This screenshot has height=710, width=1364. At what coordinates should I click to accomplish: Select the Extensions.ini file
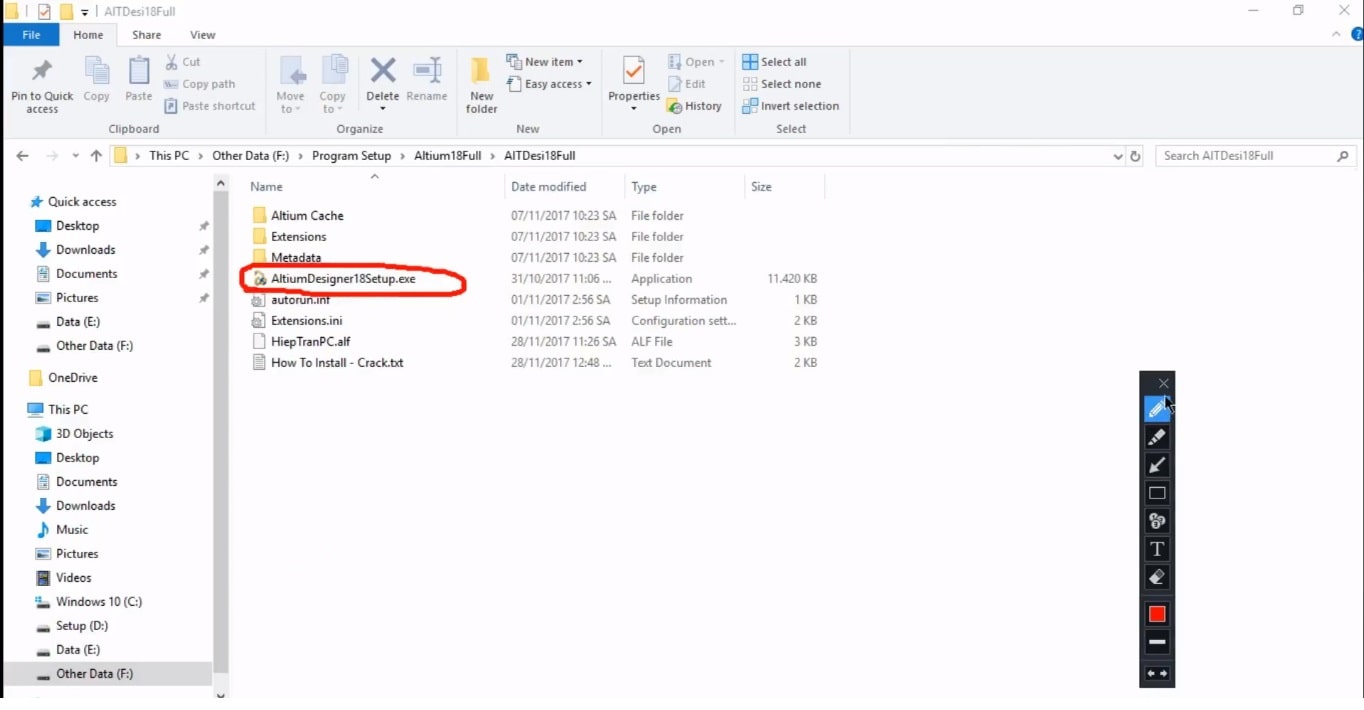coord(307,321)
